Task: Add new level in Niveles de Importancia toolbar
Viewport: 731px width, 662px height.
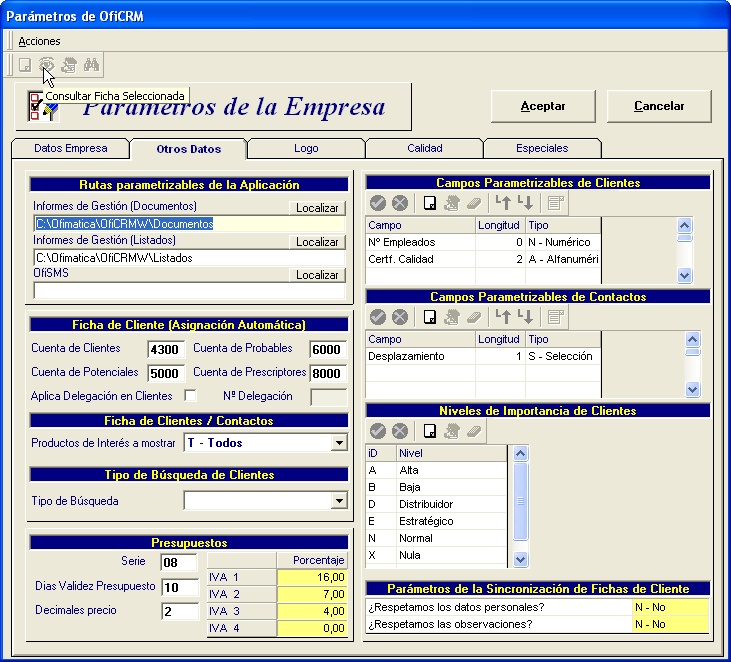Action: [x=430, y=431]
